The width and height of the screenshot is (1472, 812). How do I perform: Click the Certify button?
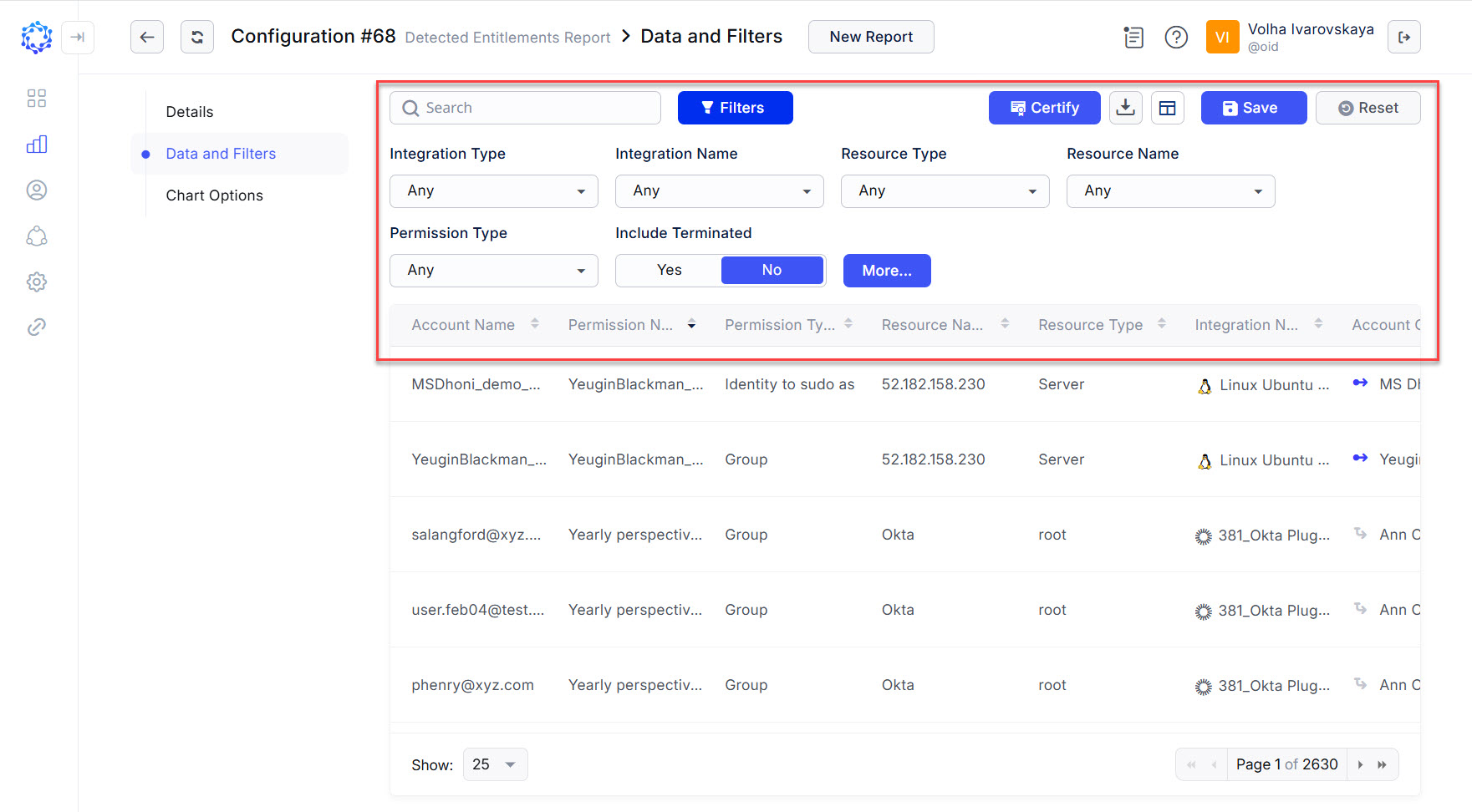(1044, 107)
